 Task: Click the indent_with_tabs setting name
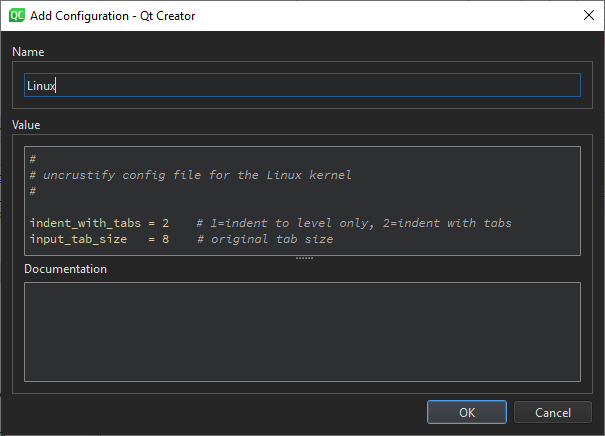pos(83,222)
